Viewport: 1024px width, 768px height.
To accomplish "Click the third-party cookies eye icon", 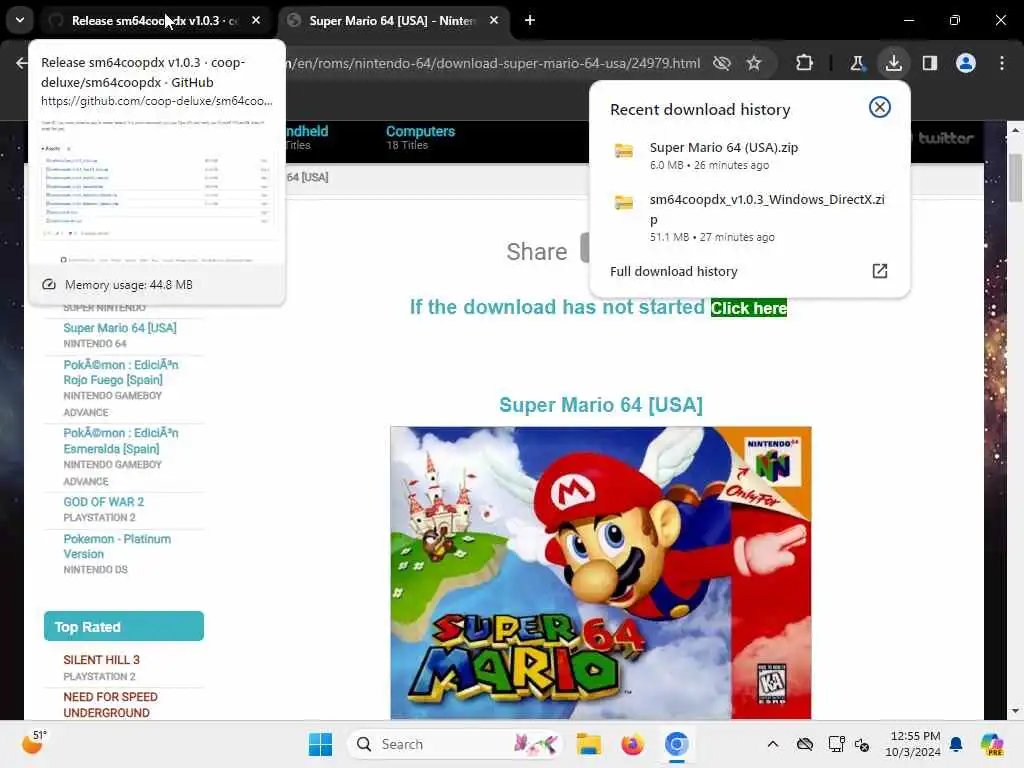I will 722,63.
